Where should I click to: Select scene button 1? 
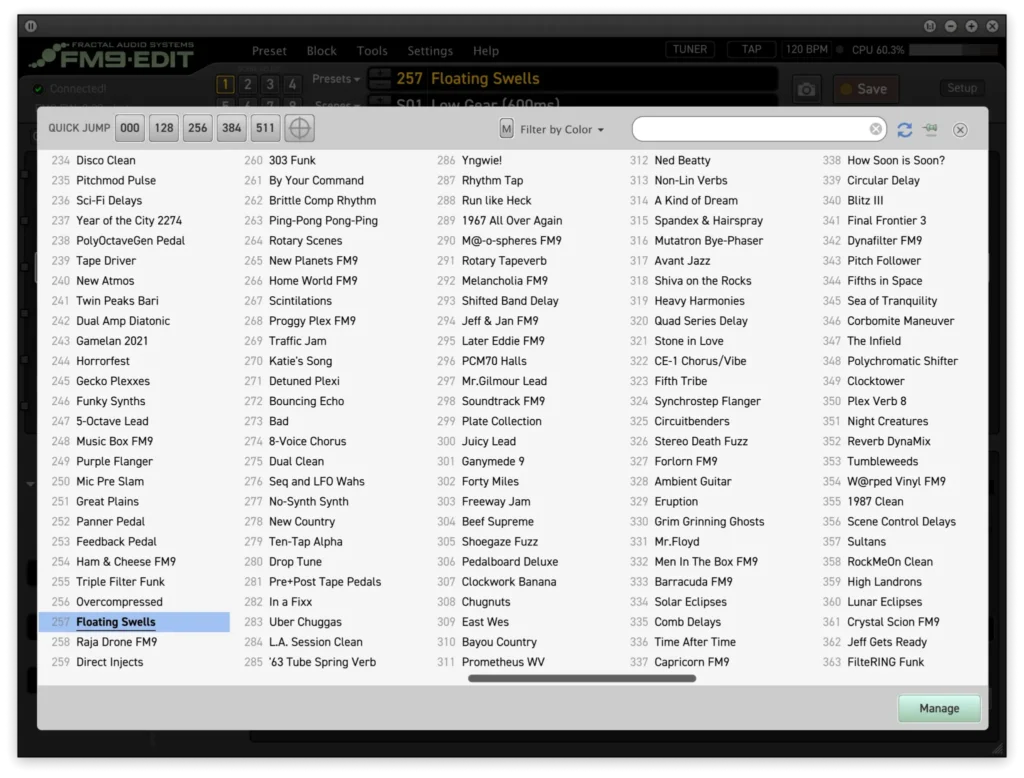click(x=225, y=85)
